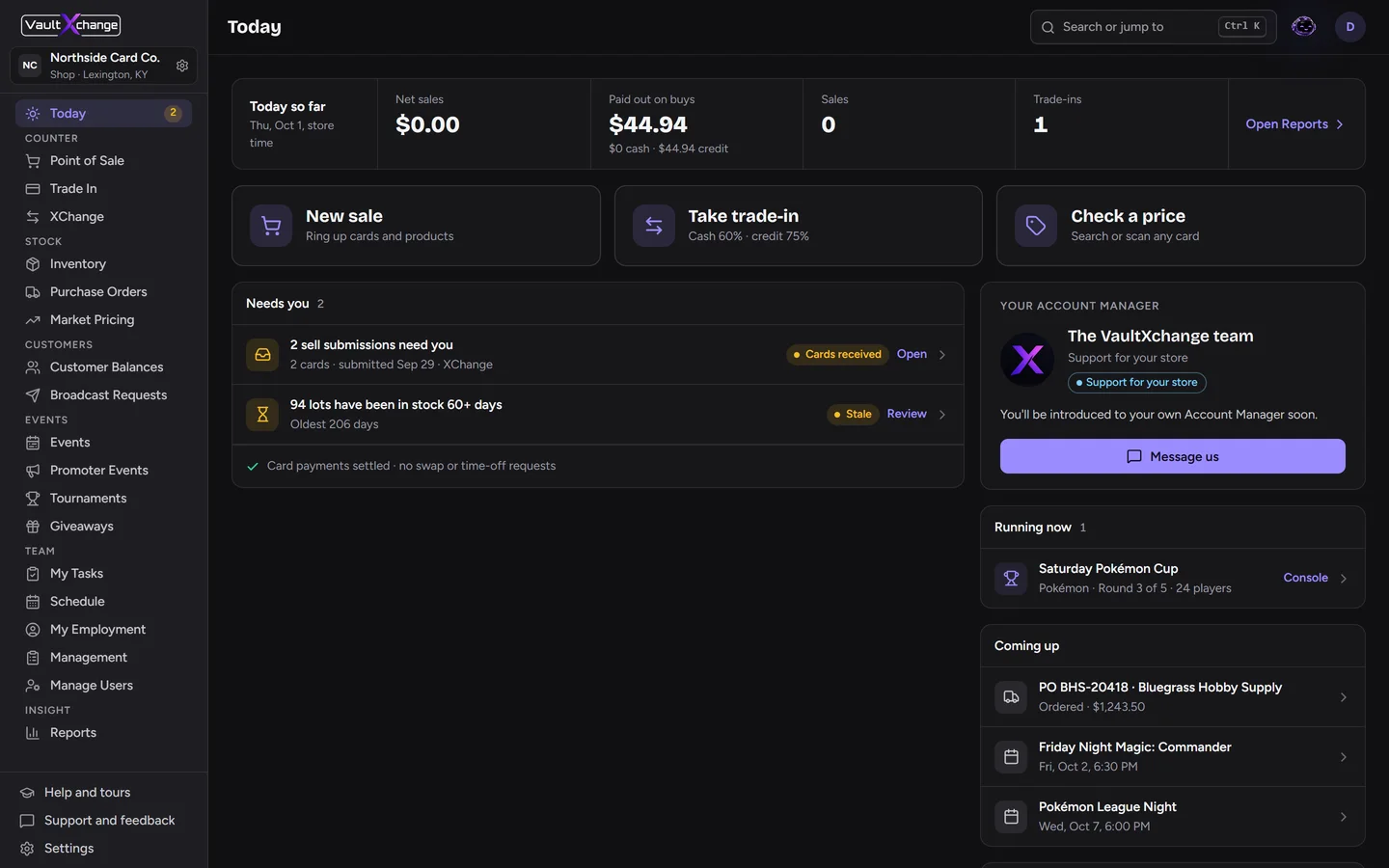Image resolution: width=1389 pixels, height=868 pixels.
Task: Focus the Search or jump to field
Action: [1153, 27]
